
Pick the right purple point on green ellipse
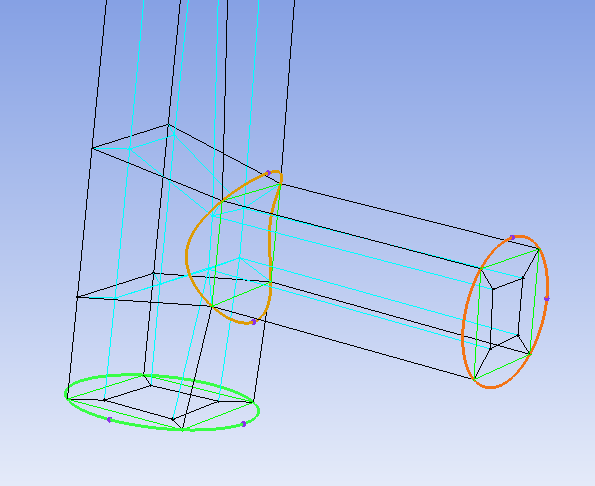[244, 424]
